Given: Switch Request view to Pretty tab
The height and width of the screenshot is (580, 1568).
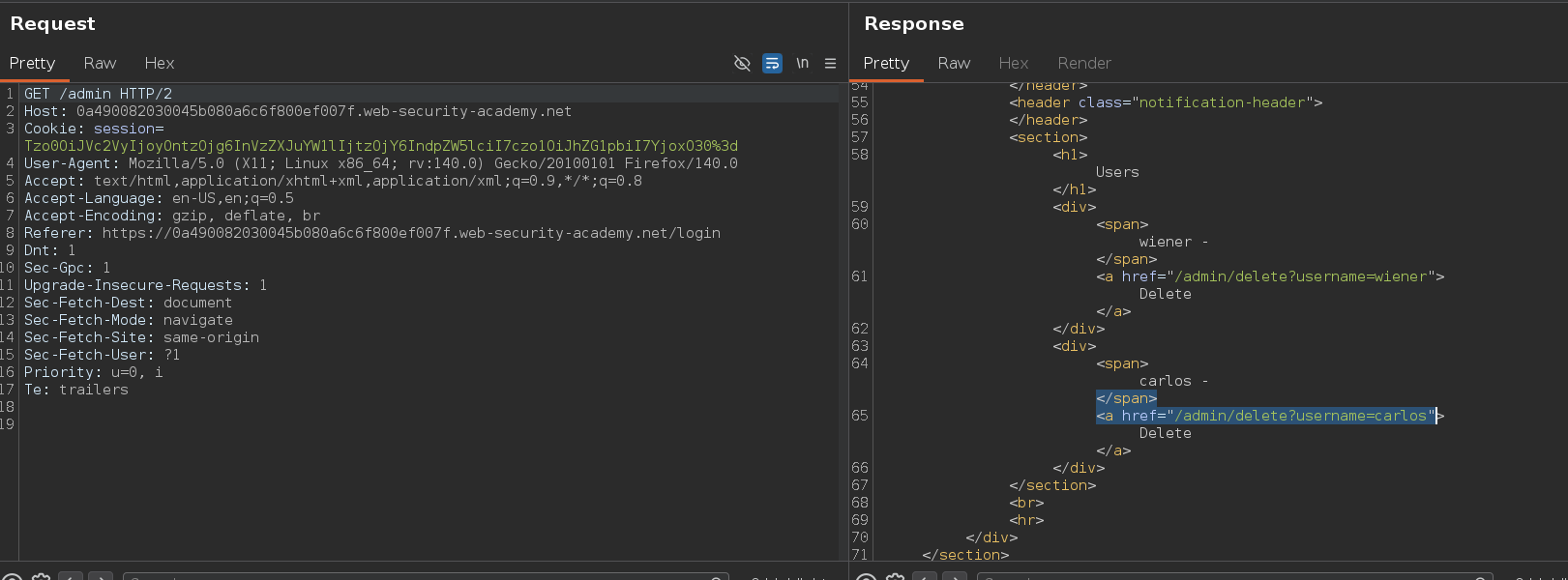Looking at the screenshot, I should (32, 63).
